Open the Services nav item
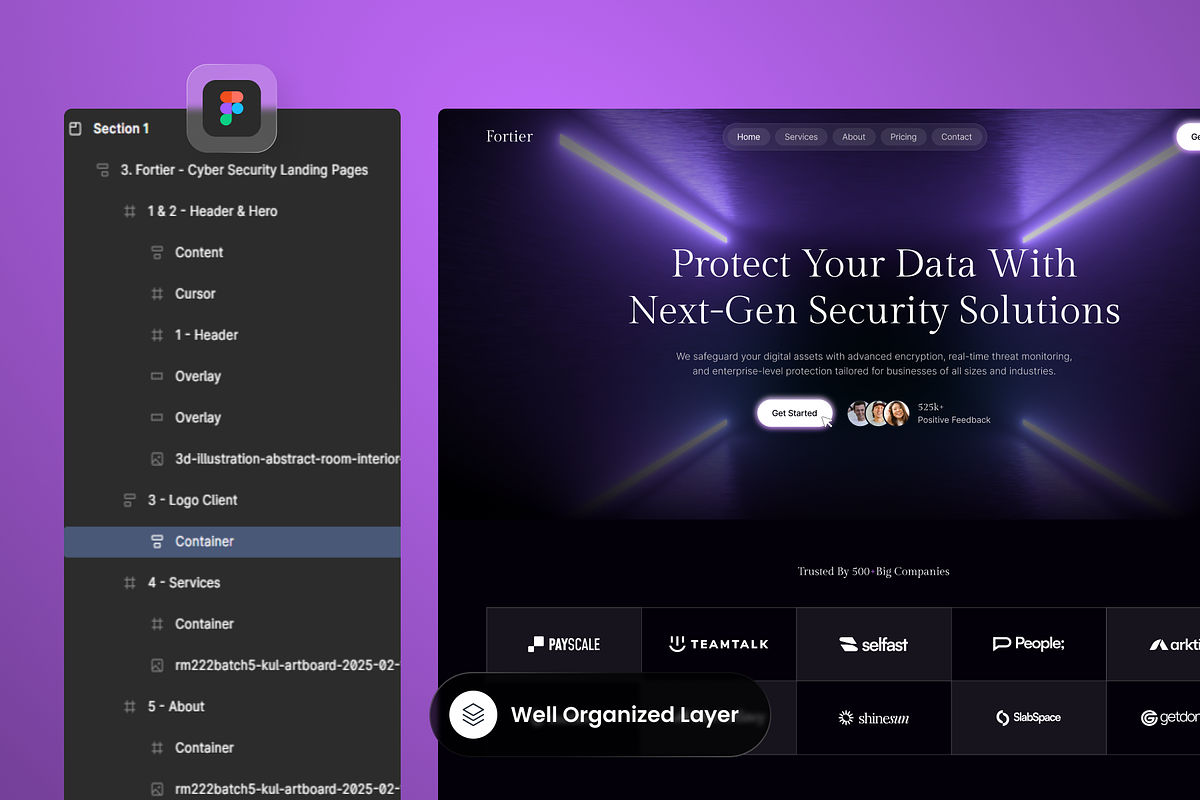 [801, 137]
